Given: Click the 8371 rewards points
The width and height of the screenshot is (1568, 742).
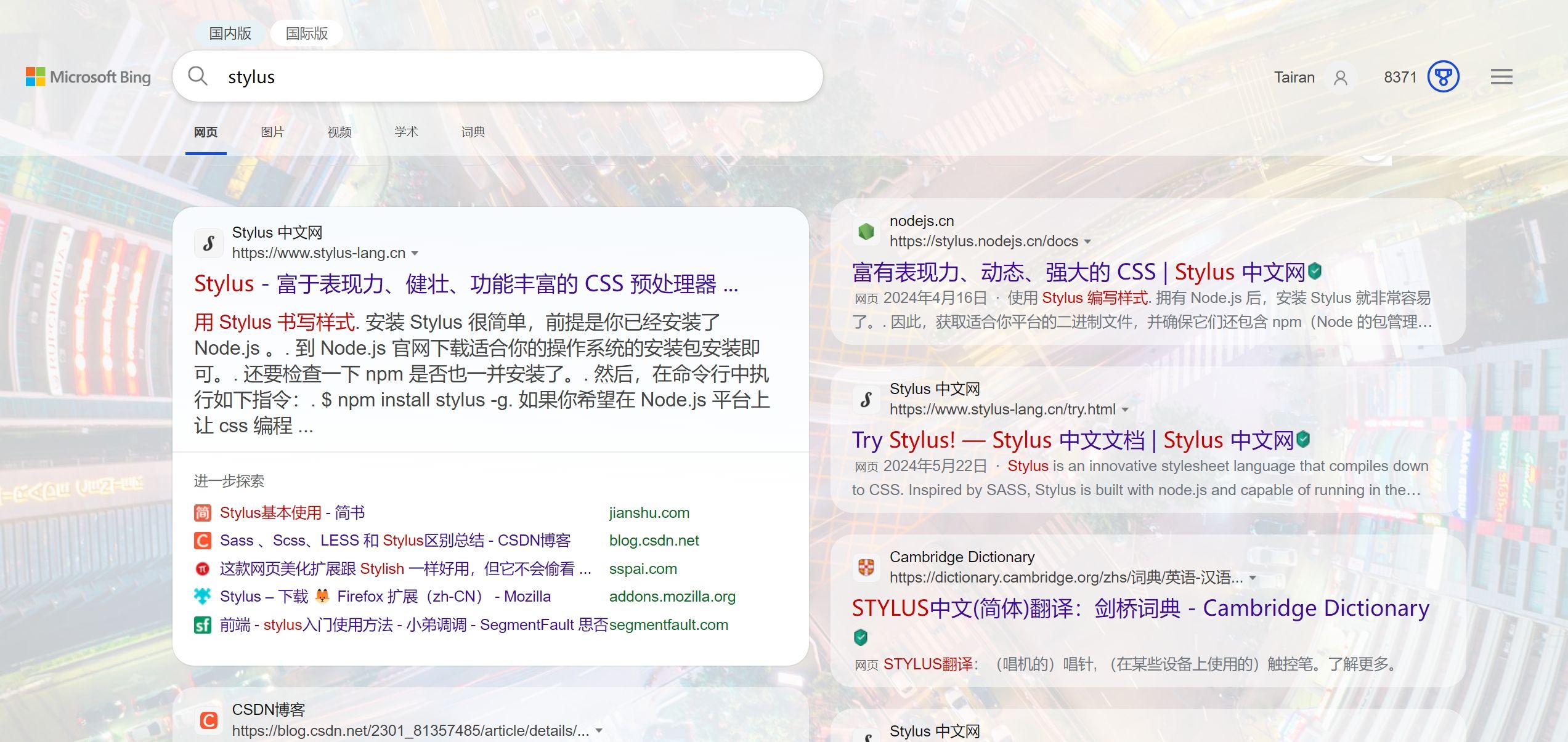Looking at the screenshot, I should point(1400,77).
